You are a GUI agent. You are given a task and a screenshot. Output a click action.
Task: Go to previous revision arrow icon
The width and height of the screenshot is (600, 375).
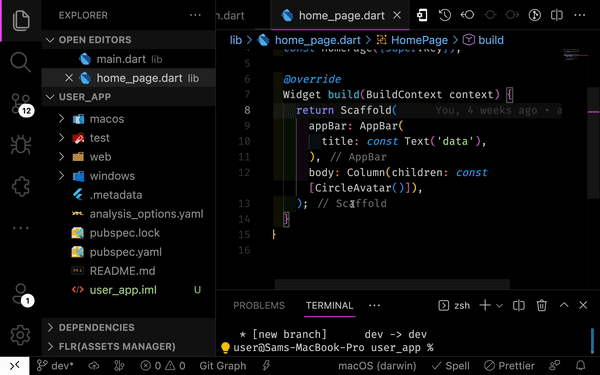pyautogui.click(x=467, y=15)
